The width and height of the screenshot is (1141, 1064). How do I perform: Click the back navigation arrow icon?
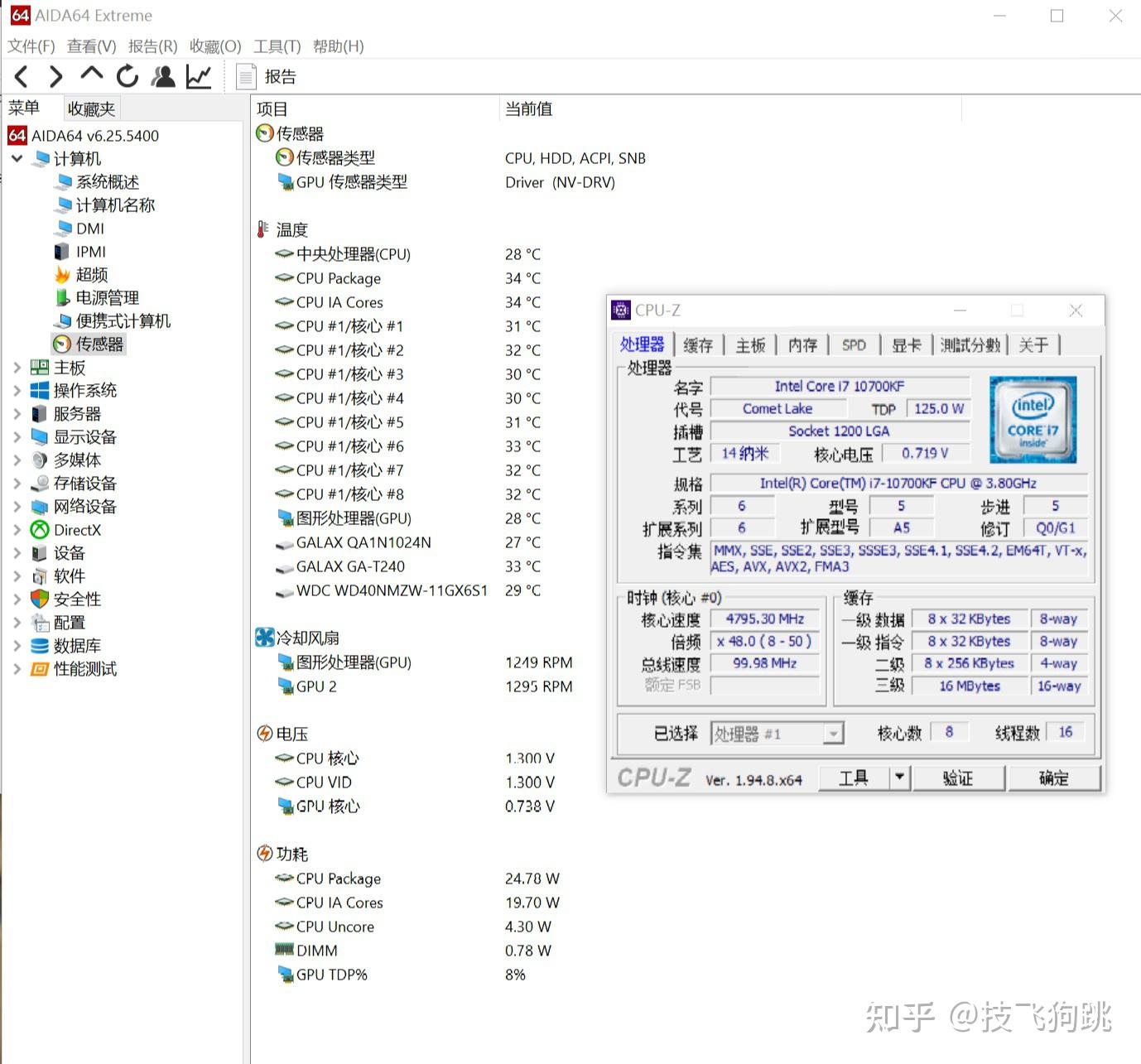[22, 77]
